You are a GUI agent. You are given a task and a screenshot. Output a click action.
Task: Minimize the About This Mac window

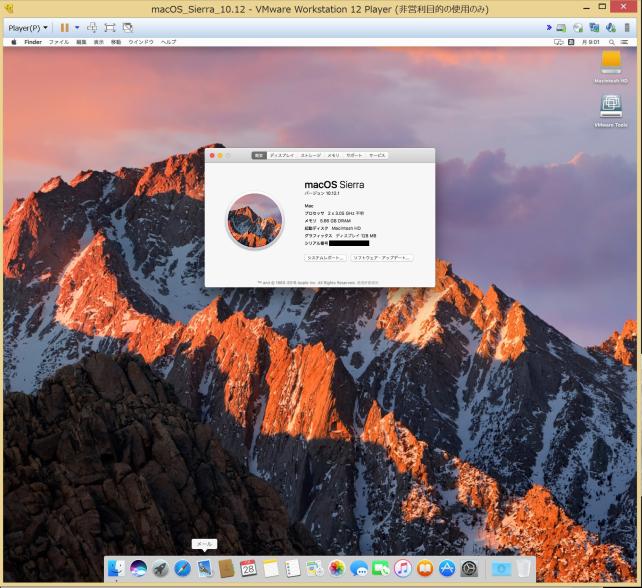tap(220, 156)
